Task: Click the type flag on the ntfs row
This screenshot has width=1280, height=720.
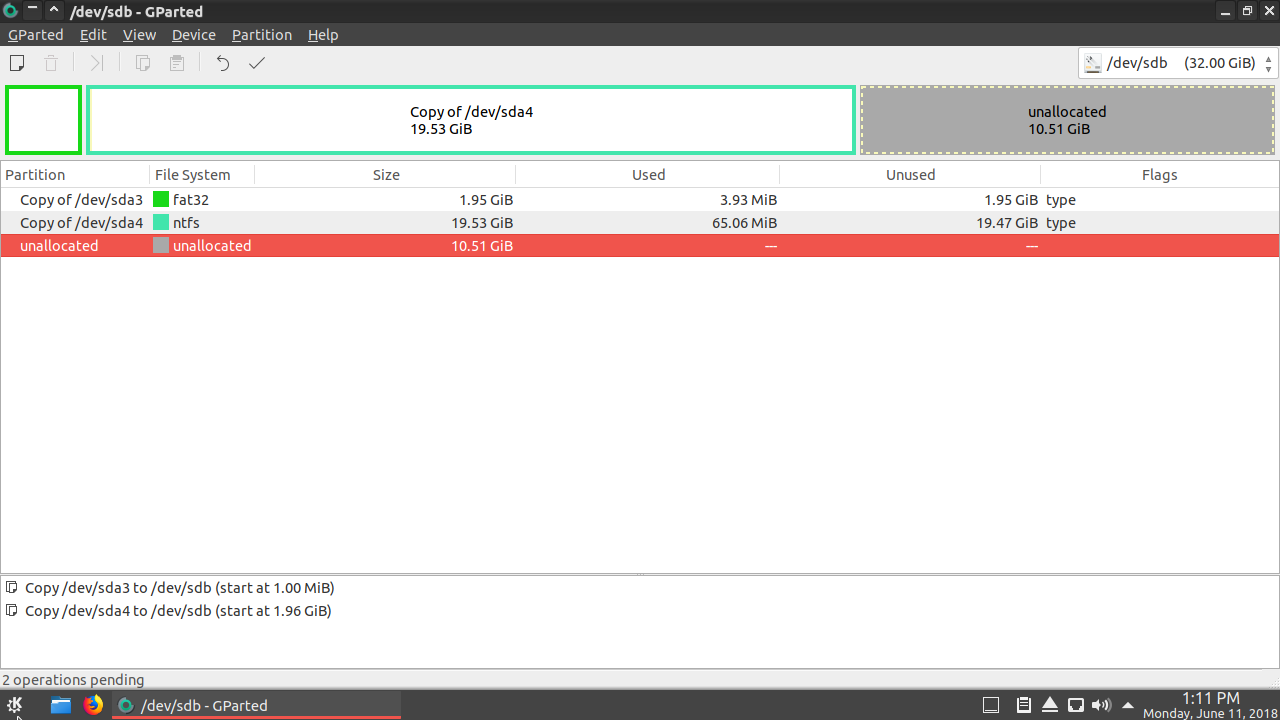Action: 1061,223
